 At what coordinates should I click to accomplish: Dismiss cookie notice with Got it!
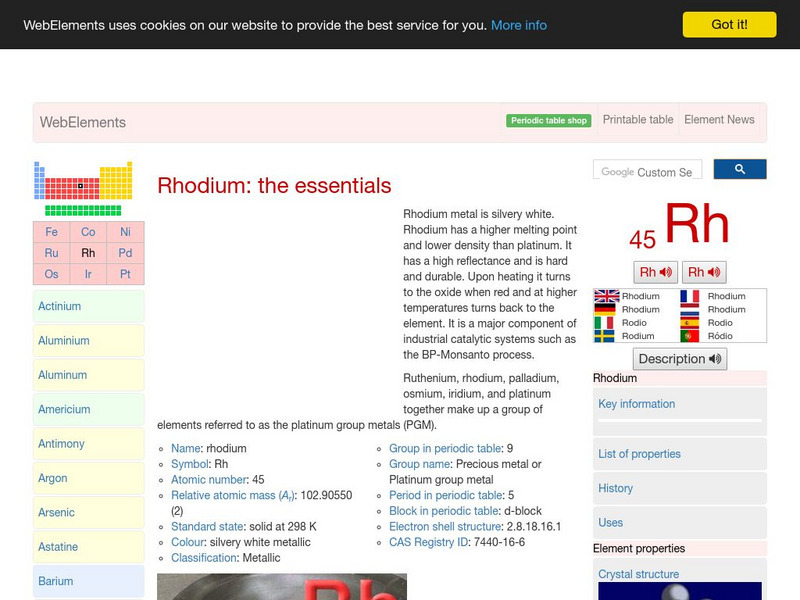pos(729,25)
